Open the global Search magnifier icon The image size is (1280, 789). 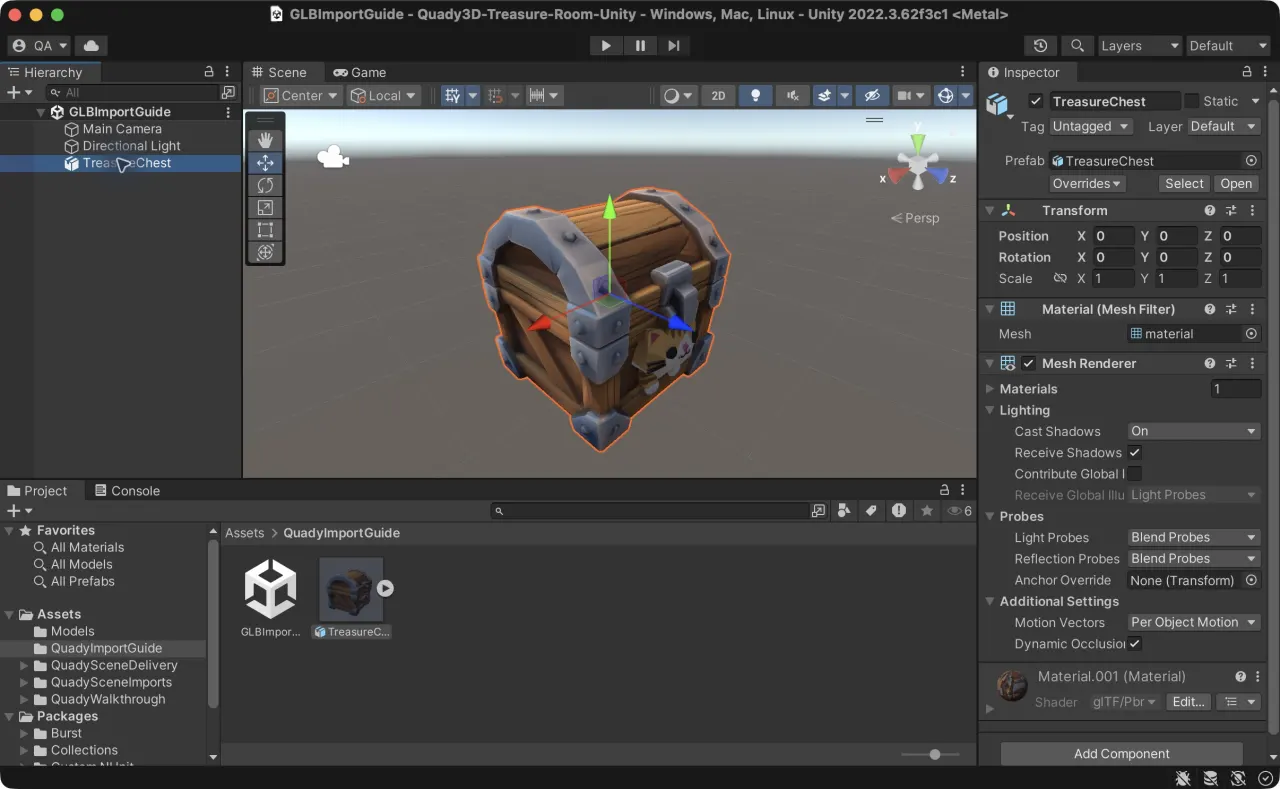pyautogui.click(x=1076, y=46)
